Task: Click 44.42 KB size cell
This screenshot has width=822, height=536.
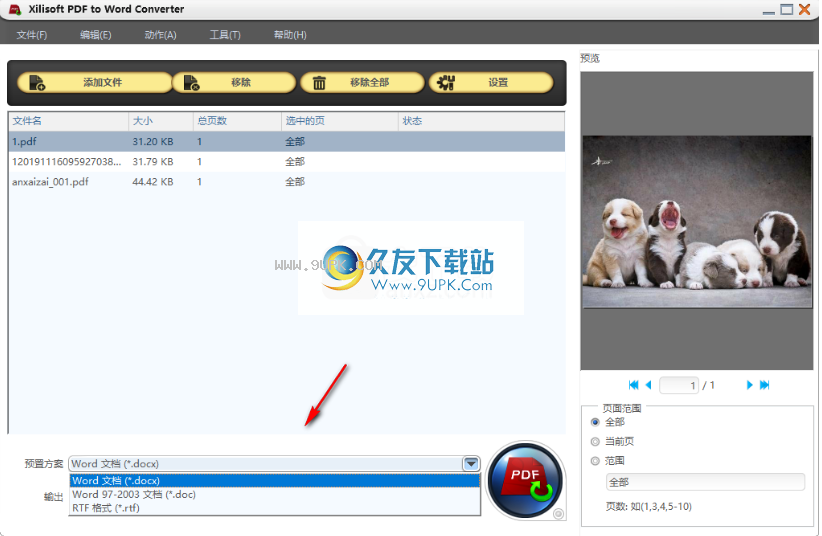Action: 153,181
